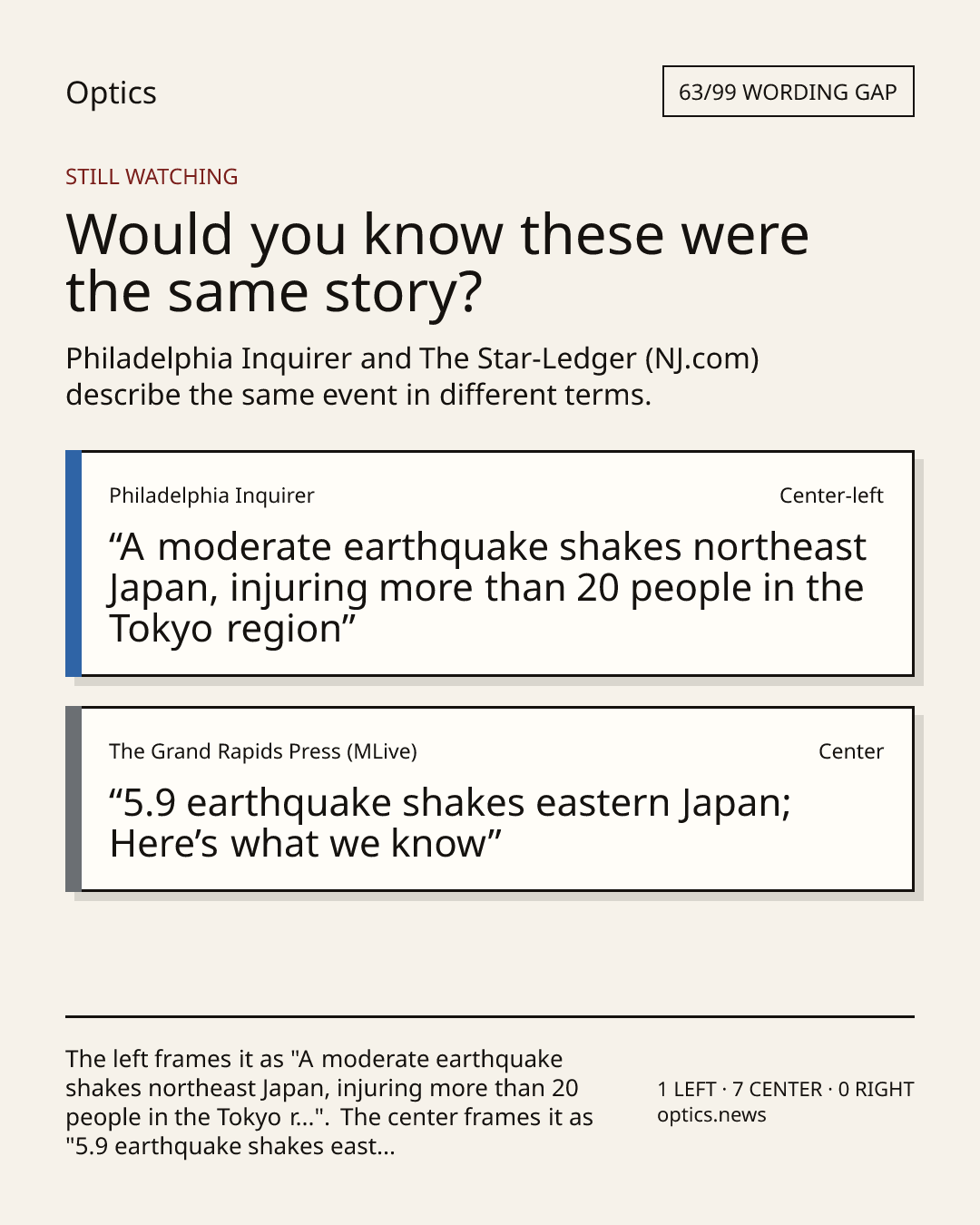
Task: Click the '5.9 earthquake shakes eastern Japan' quote
Action: 450,803
